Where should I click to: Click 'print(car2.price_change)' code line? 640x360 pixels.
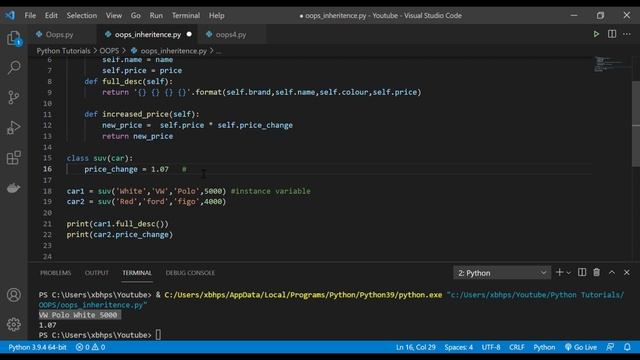coord(120,235)
